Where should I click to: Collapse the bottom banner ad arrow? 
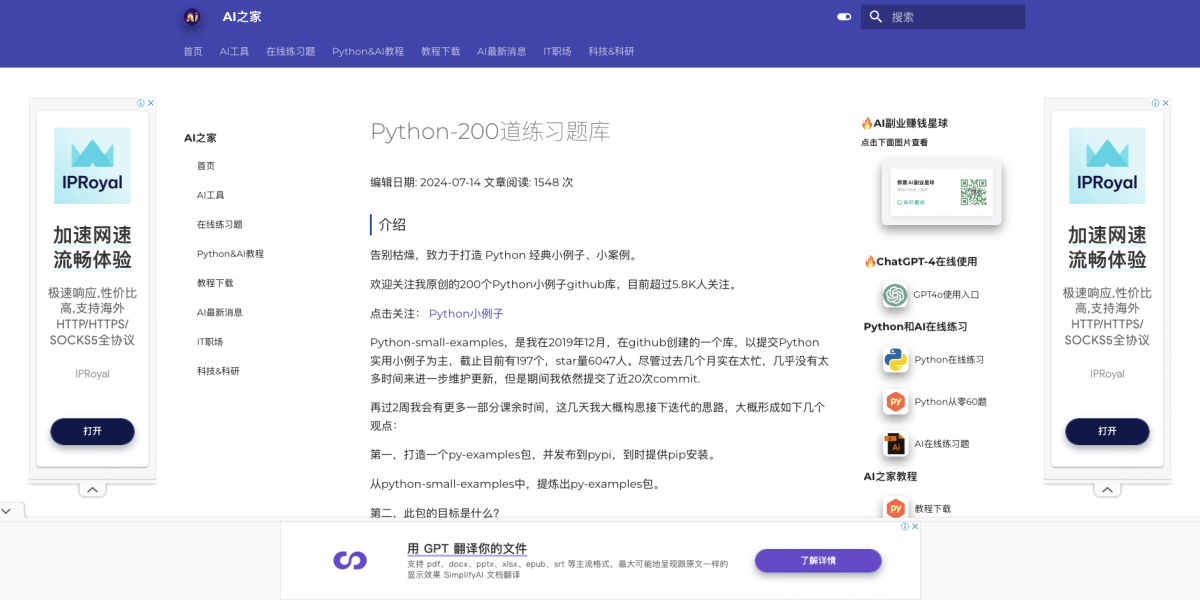click(6, 511)
